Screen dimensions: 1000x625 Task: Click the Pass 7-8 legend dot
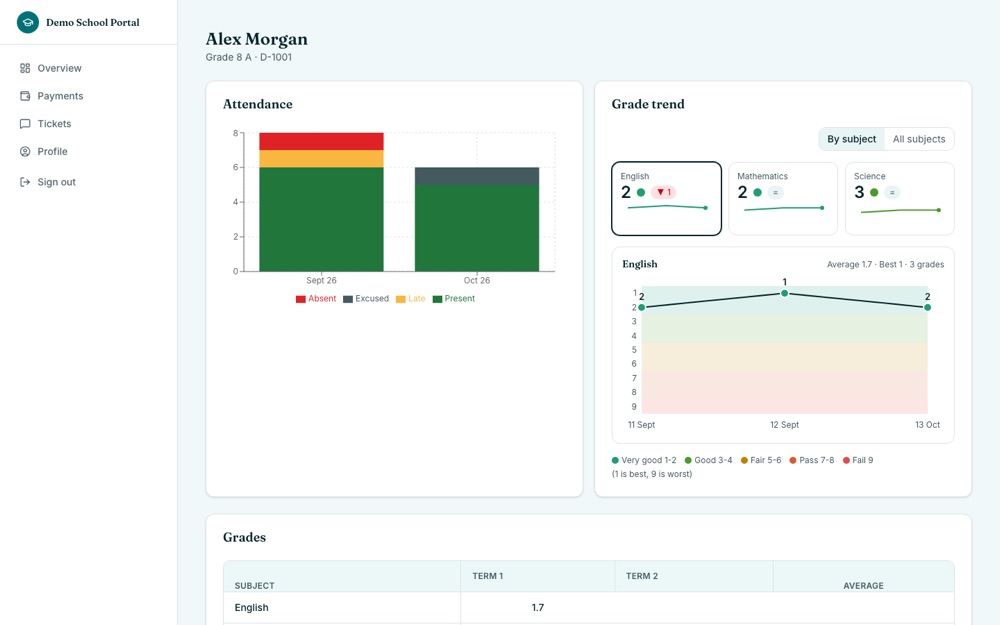click(793, 460)
